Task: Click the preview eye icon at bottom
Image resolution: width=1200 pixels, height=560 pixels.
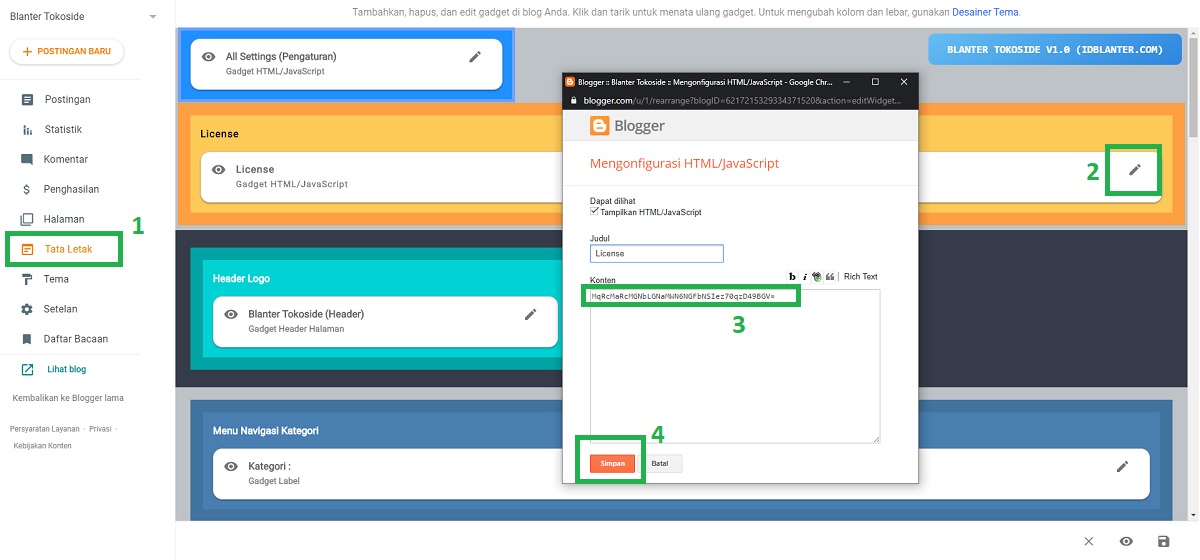Action: pos(1126,541)
